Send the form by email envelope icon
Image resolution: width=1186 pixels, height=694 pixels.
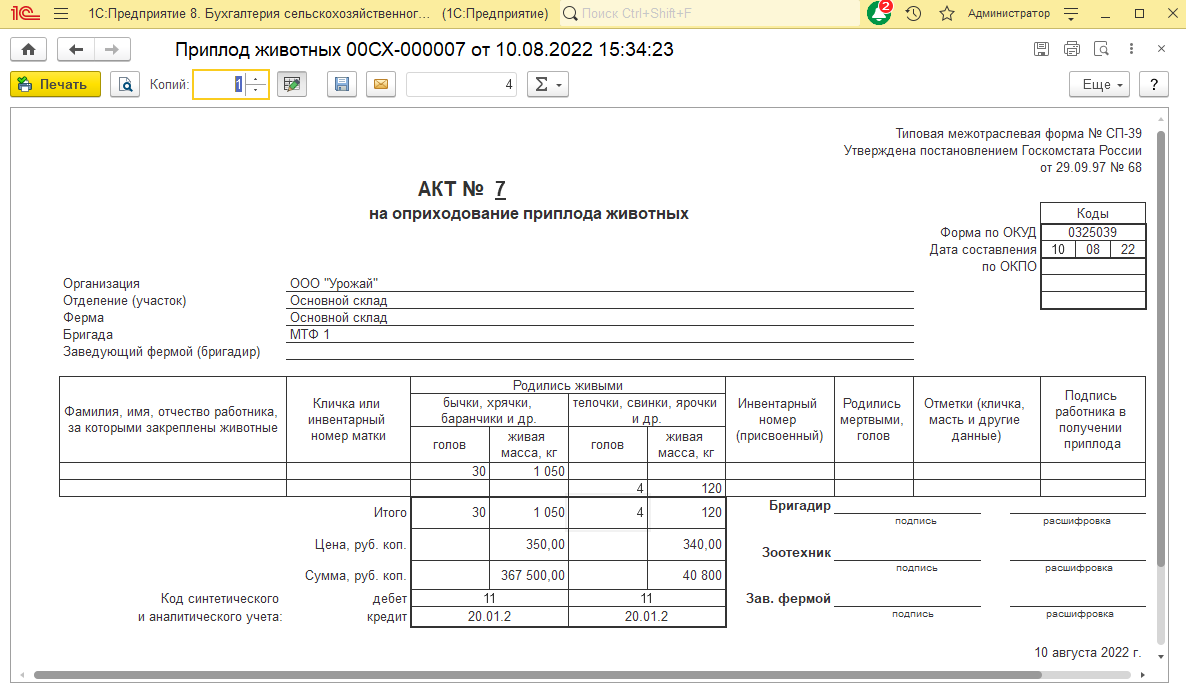[380, 85]
